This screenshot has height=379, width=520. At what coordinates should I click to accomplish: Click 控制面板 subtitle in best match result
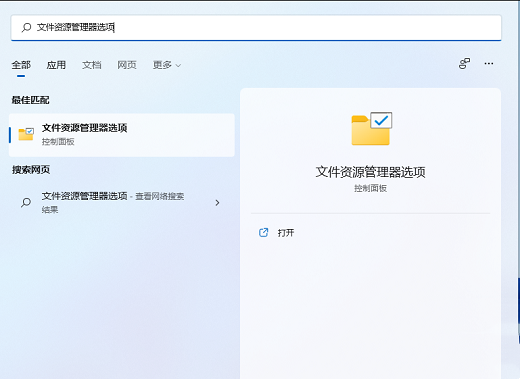[58, 142]
